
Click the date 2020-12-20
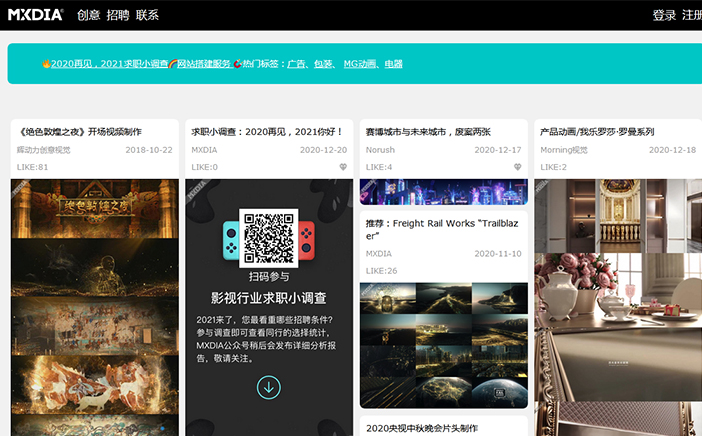pos(324,150)
